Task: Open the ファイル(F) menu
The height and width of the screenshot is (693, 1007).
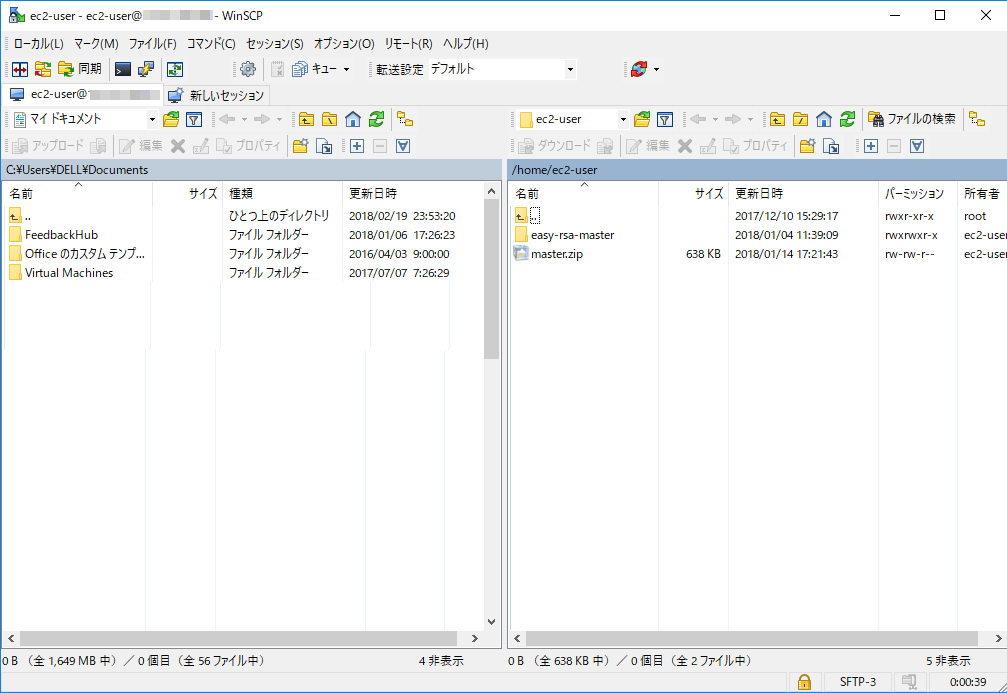Action: coord(153,44)
